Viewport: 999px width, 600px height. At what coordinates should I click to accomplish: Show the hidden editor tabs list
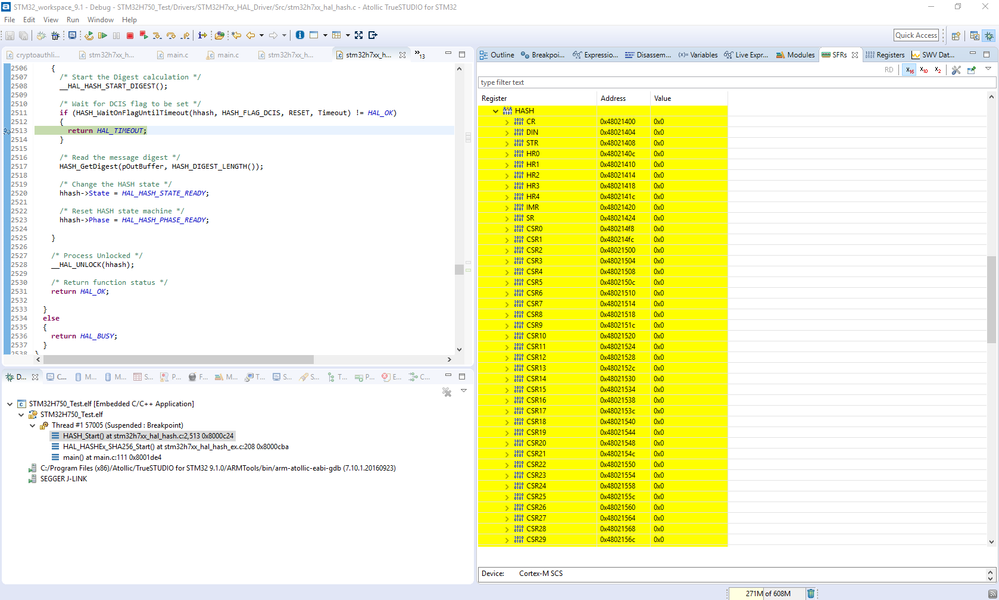click(x=420, y=55)
